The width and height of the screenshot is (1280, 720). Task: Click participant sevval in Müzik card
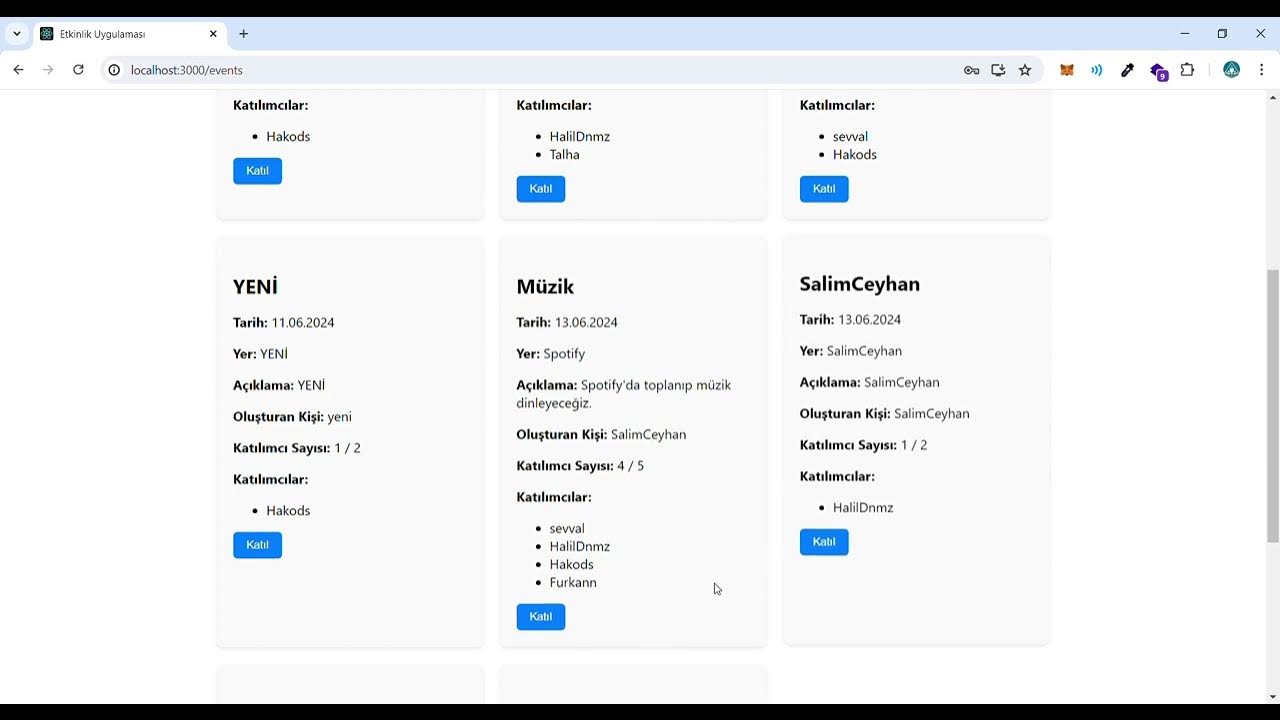[x=567, y=529]
